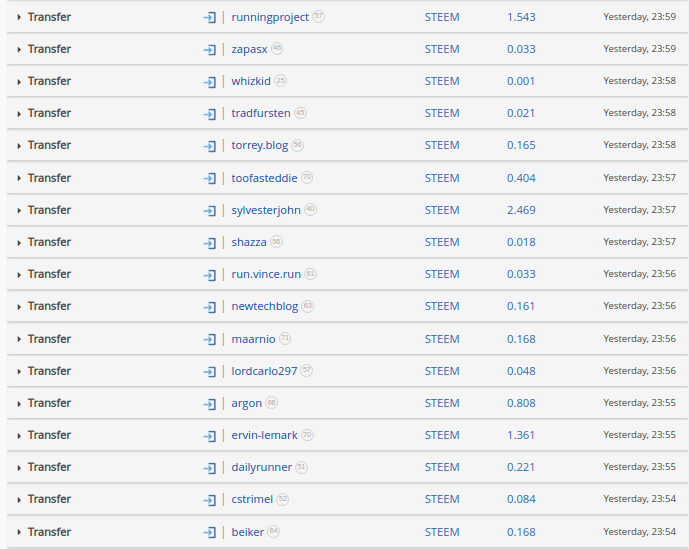
Task: Click the incoming transfer icon beside ervin-lemark
Action: 210,436
